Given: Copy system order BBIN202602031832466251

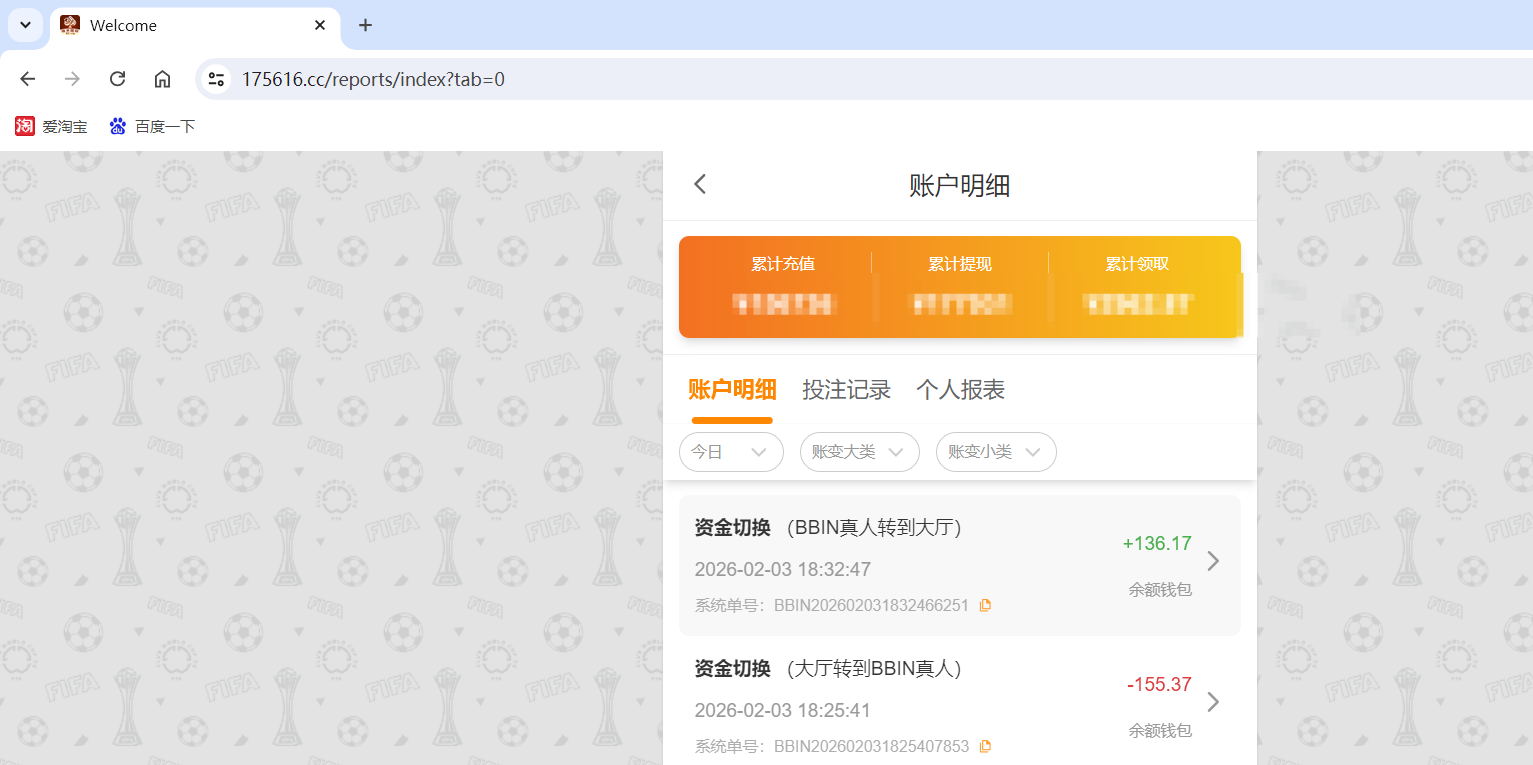Looking at the screenshot, I should (x=986, y=605).
